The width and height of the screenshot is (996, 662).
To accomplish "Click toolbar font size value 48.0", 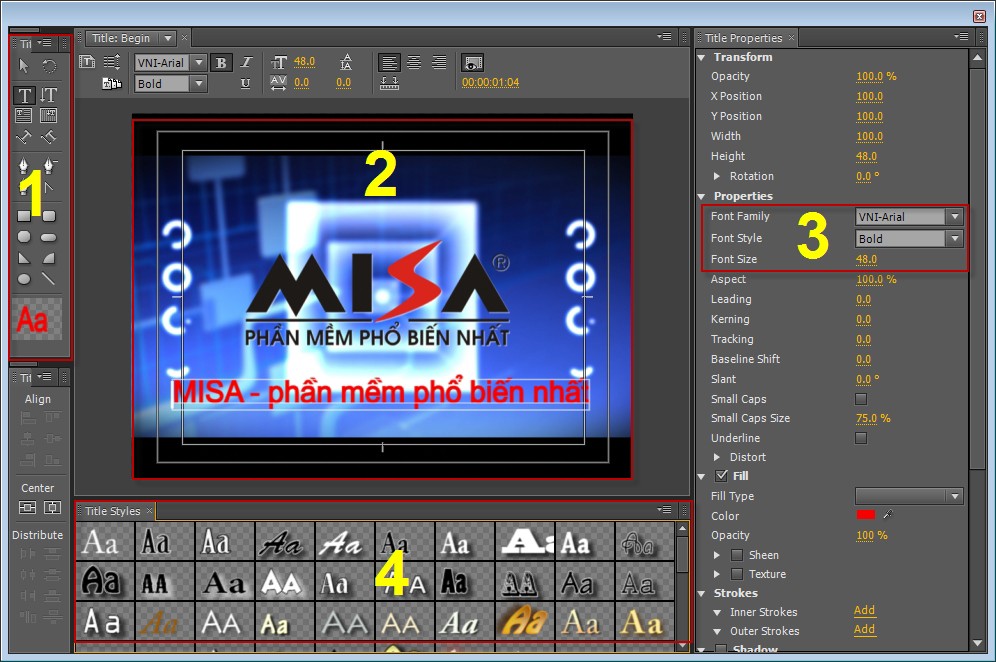I will pos(304,62).
